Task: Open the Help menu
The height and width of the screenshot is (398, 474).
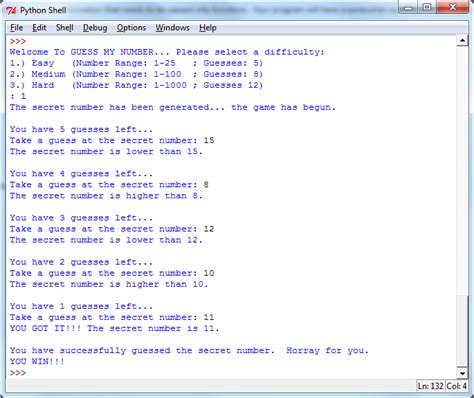Action: click(208, 28)
